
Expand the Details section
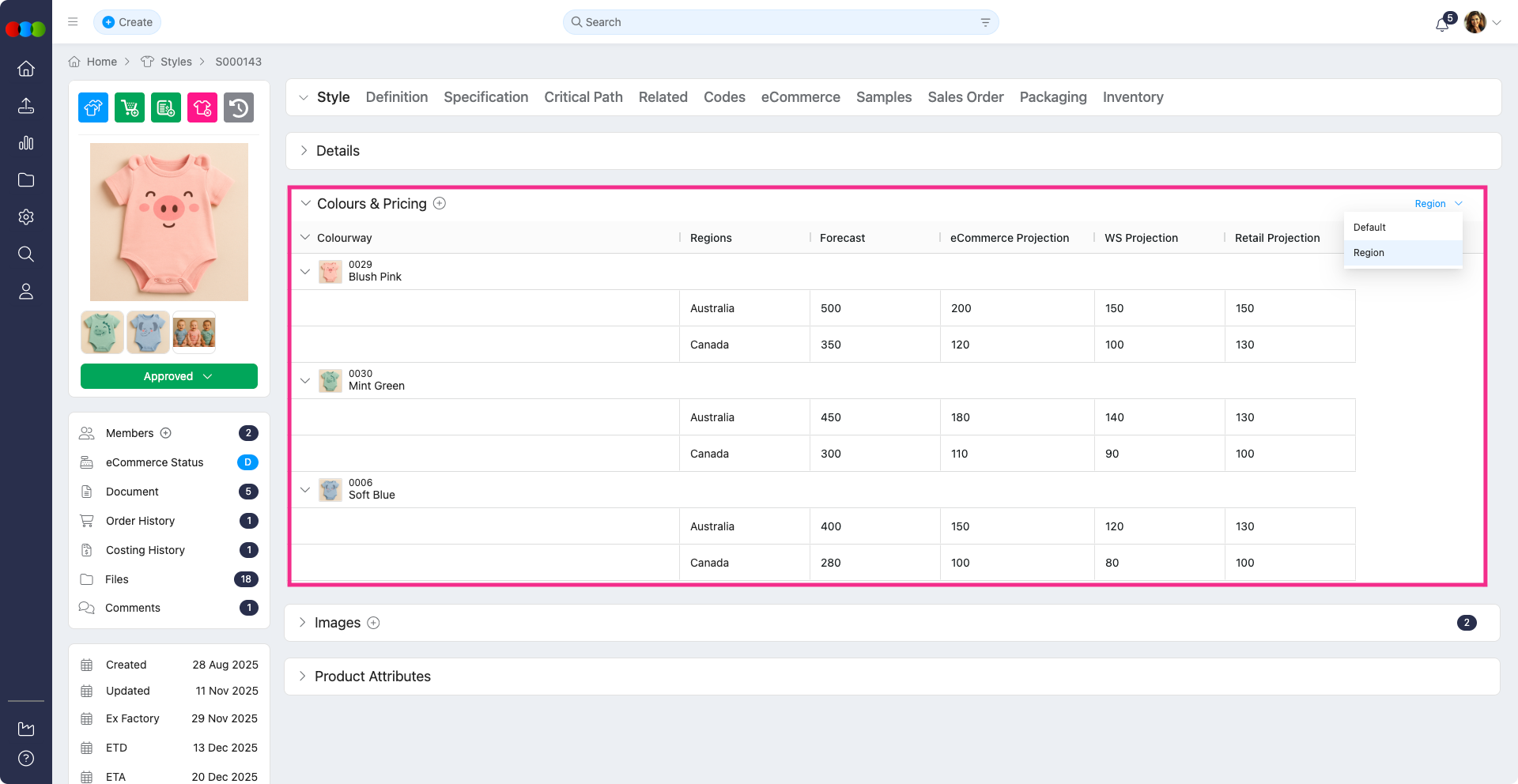pyautogui.click(x=304, y=151)
